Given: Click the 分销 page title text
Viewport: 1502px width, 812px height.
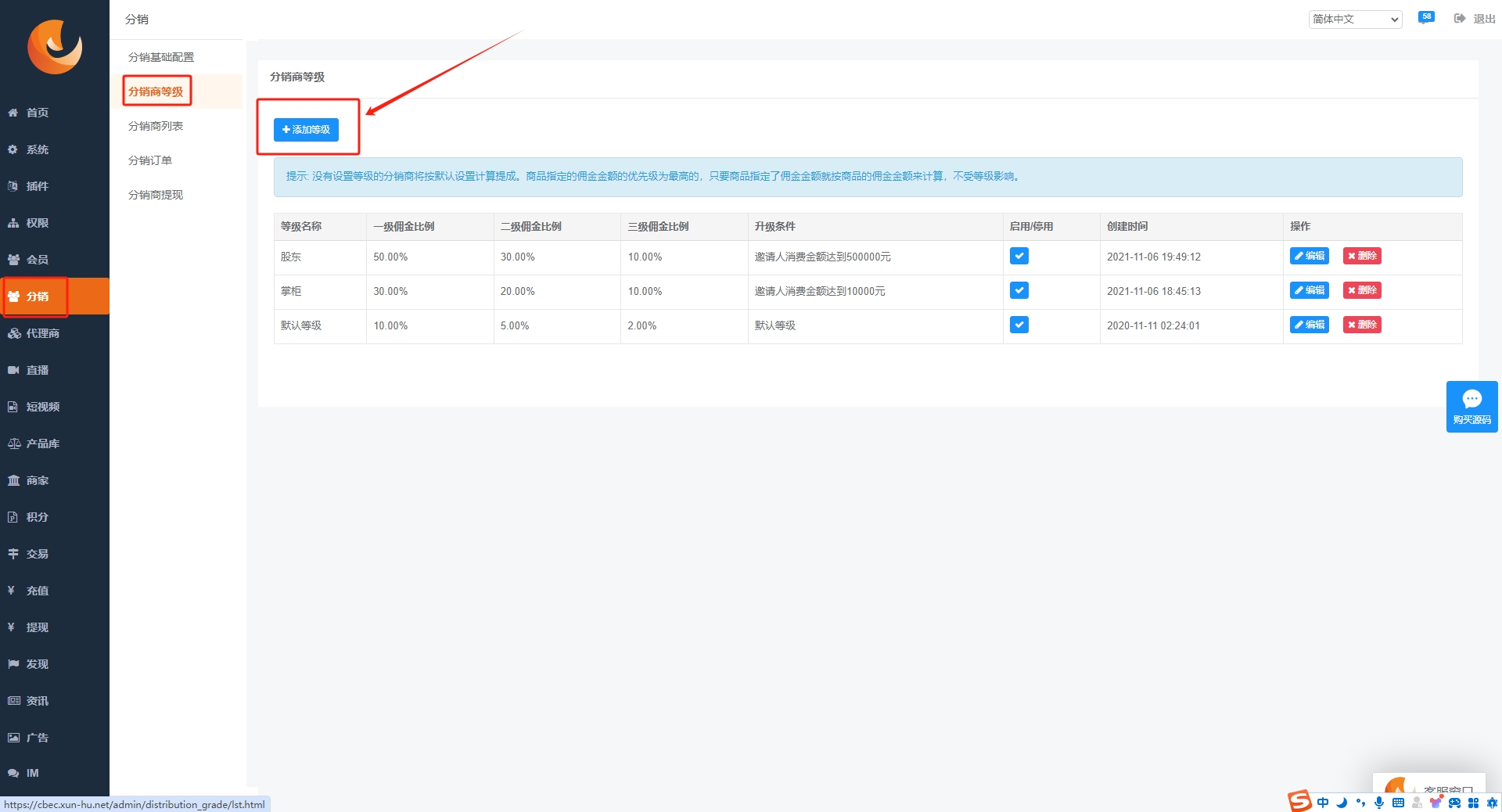Looking at the screenshot, I should (x=137, y=19).
